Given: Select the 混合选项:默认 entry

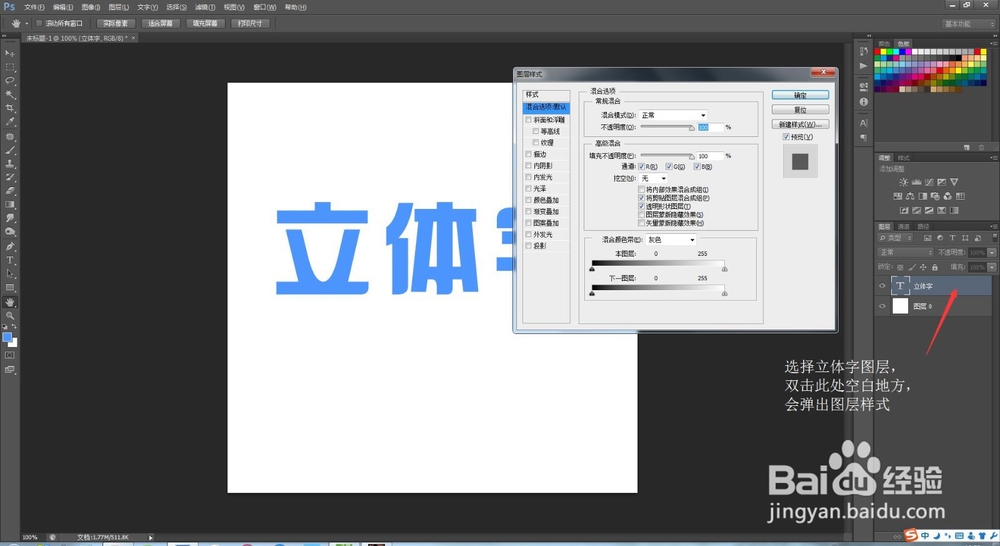Looking at the screenshot, I should [x=546, y=107].
